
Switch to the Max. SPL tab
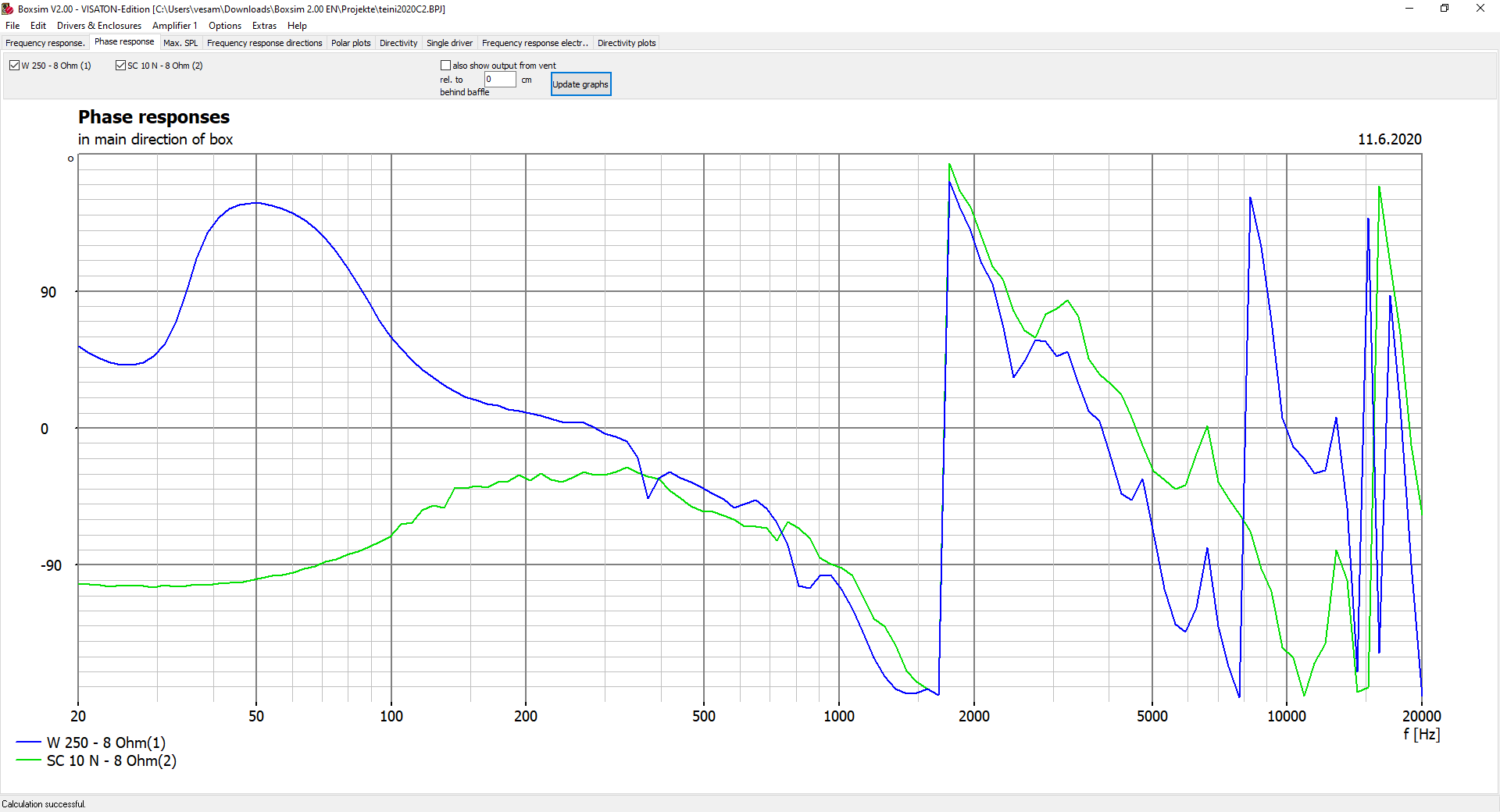point(180,43)
